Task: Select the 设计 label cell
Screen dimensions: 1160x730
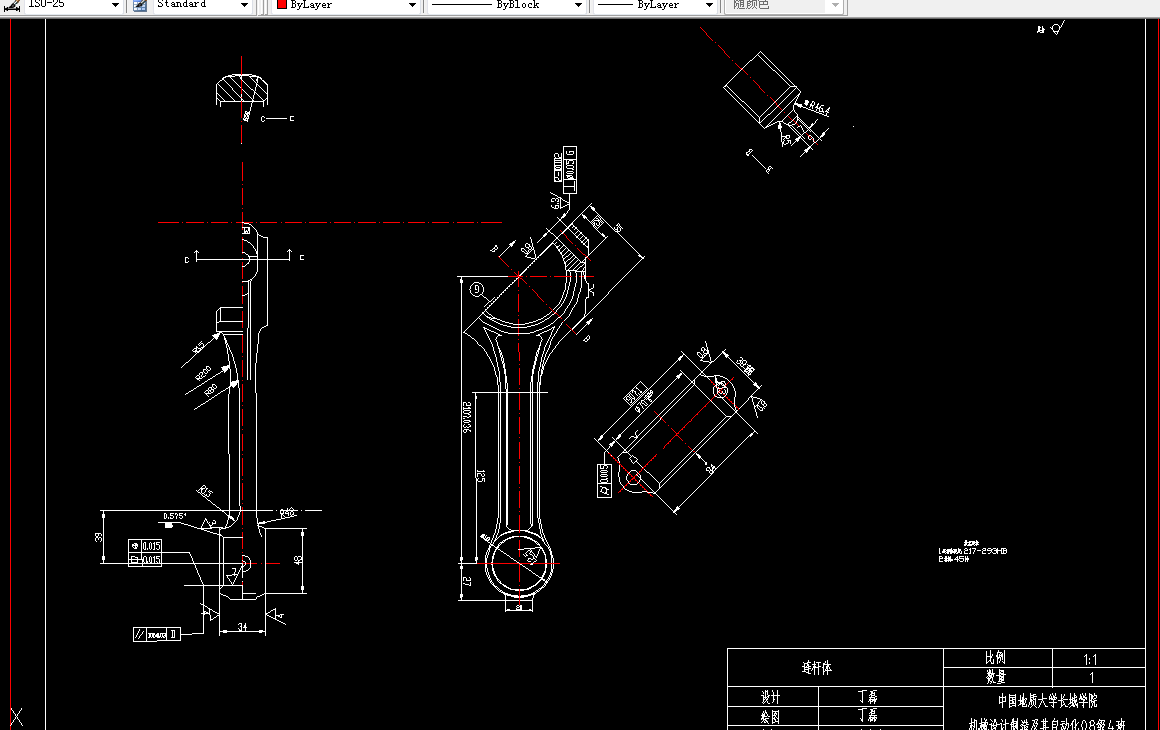Action: (771, 697)
